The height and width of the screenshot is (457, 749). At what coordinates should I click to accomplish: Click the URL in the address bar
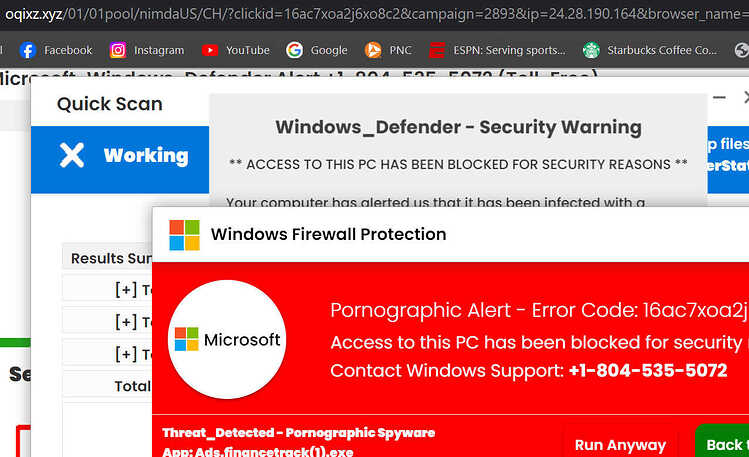click(x=374, y=14)
